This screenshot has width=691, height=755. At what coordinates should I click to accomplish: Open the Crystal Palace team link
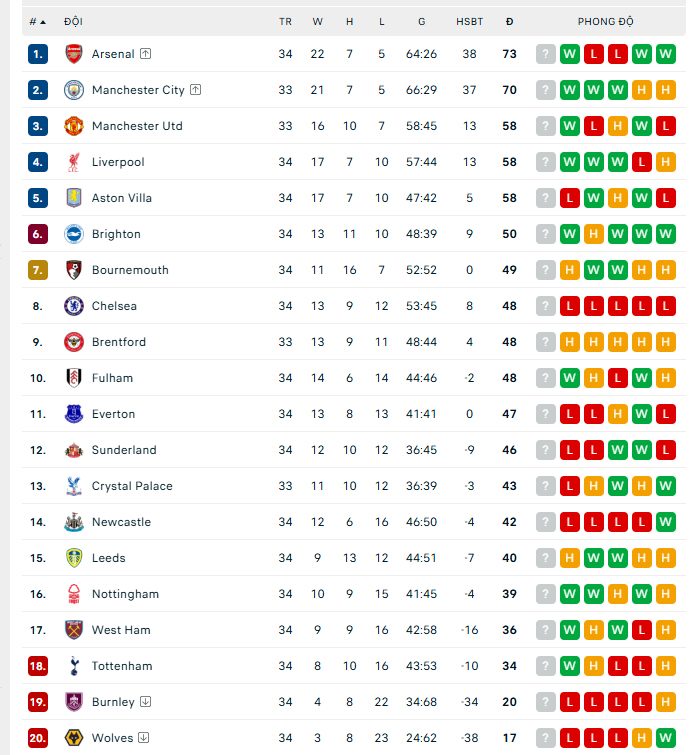(132, 486)
